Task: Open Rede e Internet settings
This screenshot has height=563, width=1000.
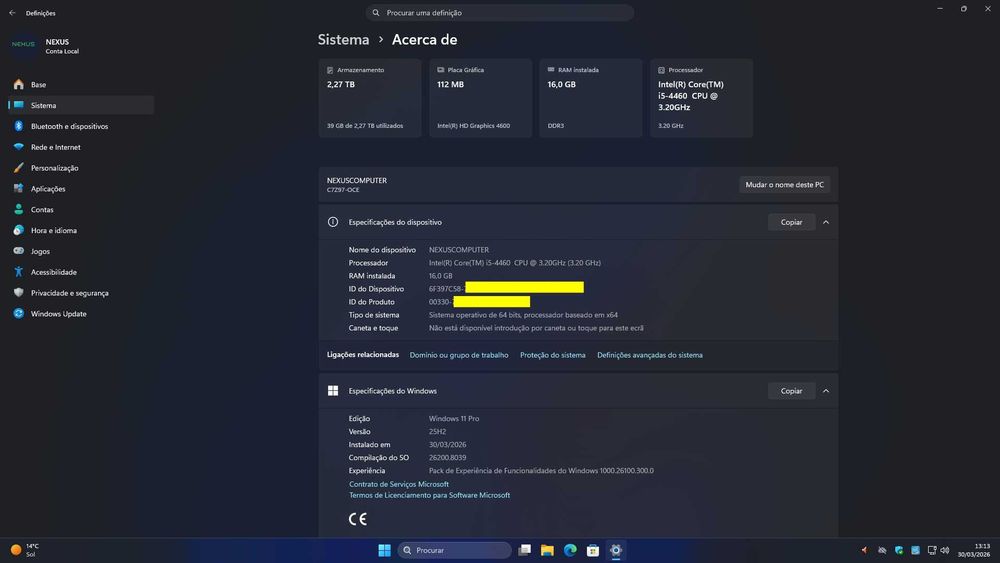Action: [x=81, y=147]
